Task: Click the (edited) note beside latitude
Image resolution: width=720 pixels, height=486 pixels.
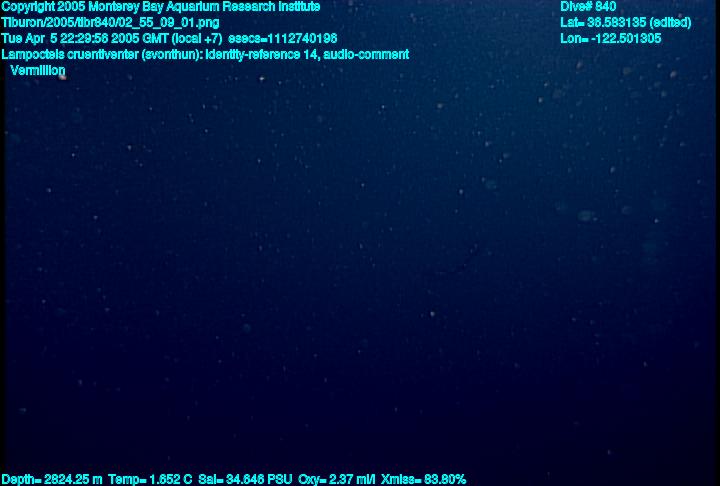Action: tap(670, 23)
